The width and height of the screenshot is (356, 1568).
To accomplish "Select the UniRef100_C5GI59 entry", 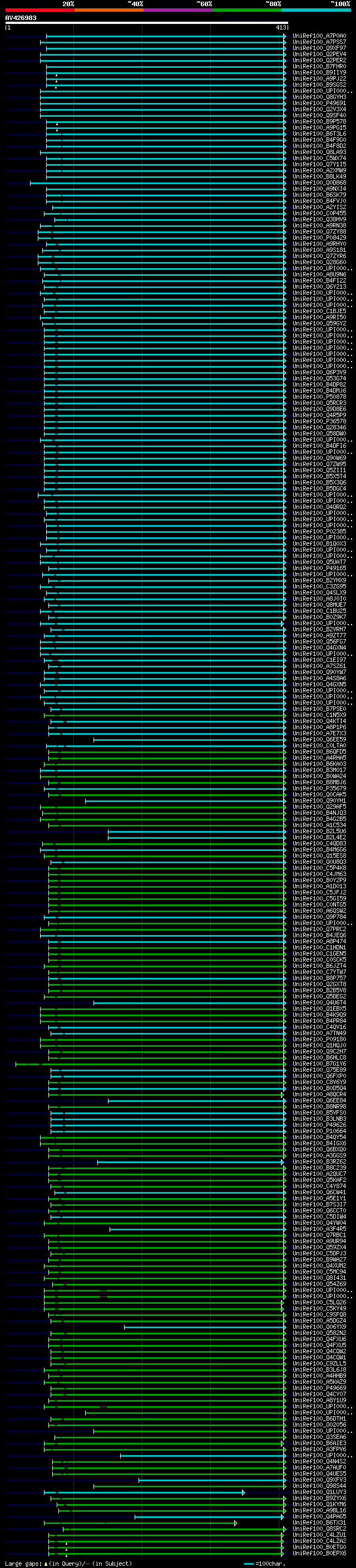I will point(319,898).
